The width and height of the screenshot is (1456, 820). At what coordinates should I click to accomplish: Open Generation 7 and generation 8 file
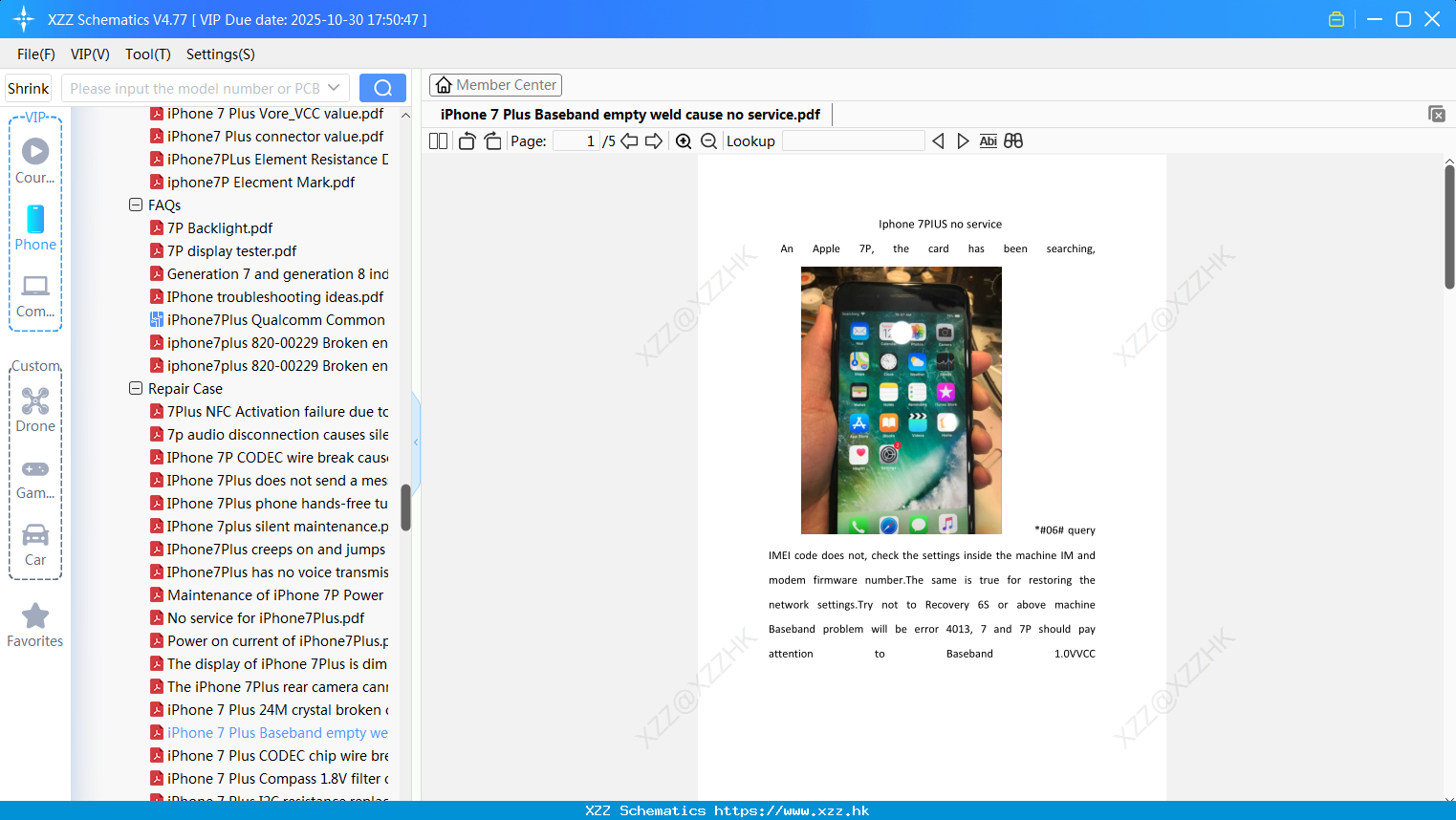[270, 274]
